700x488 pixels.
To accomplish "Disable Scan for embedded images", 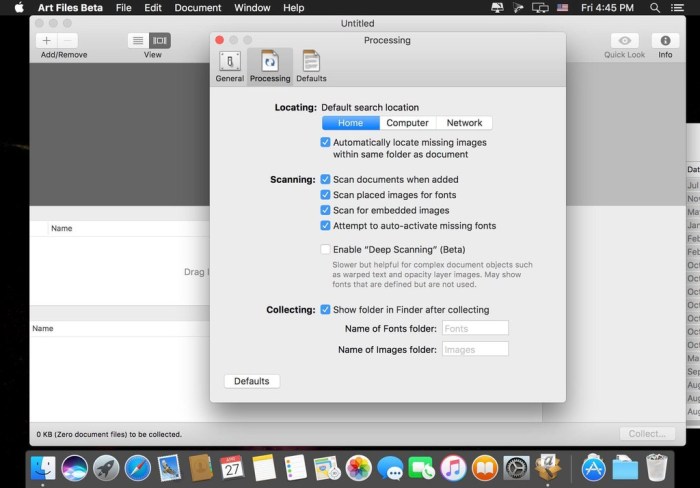I will coord(325,211).
